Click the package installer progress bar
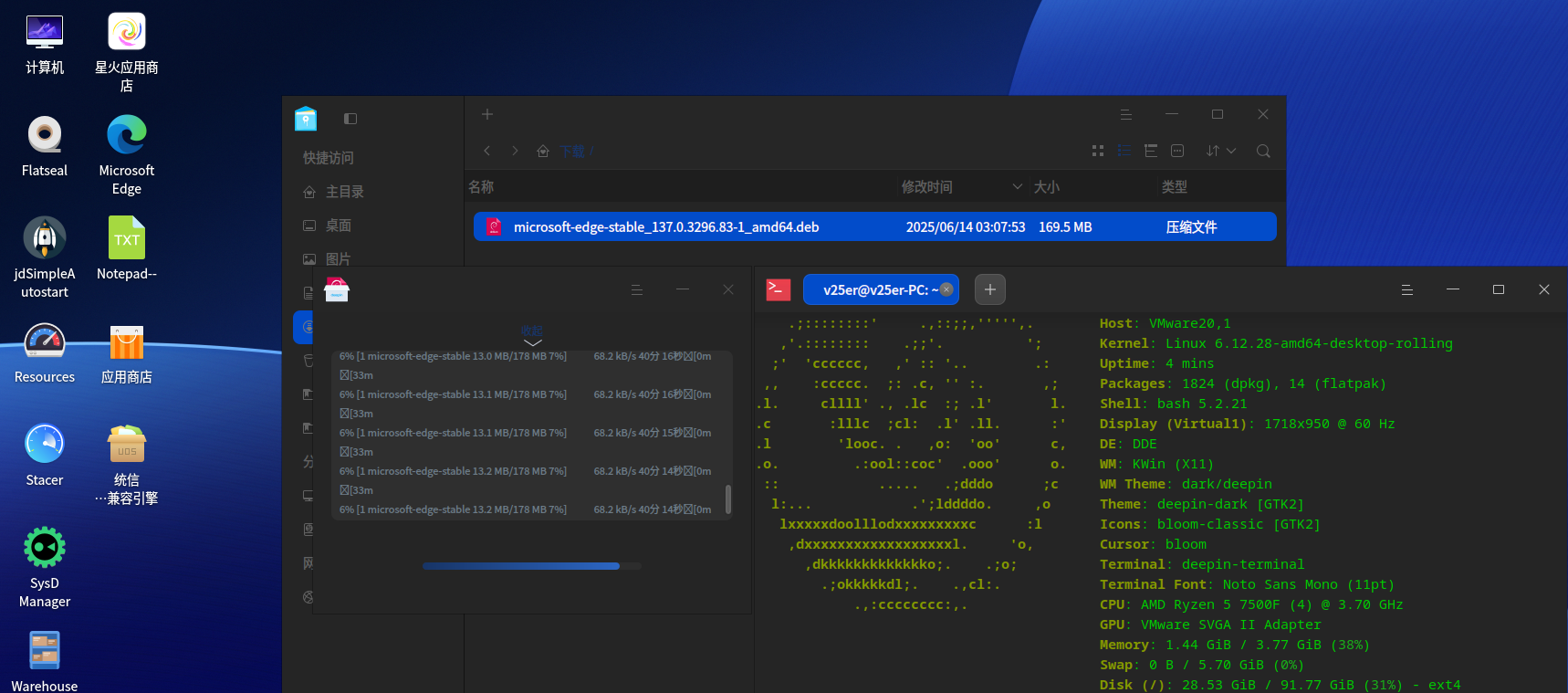The image size is (1568, 693). pos(532,566)
